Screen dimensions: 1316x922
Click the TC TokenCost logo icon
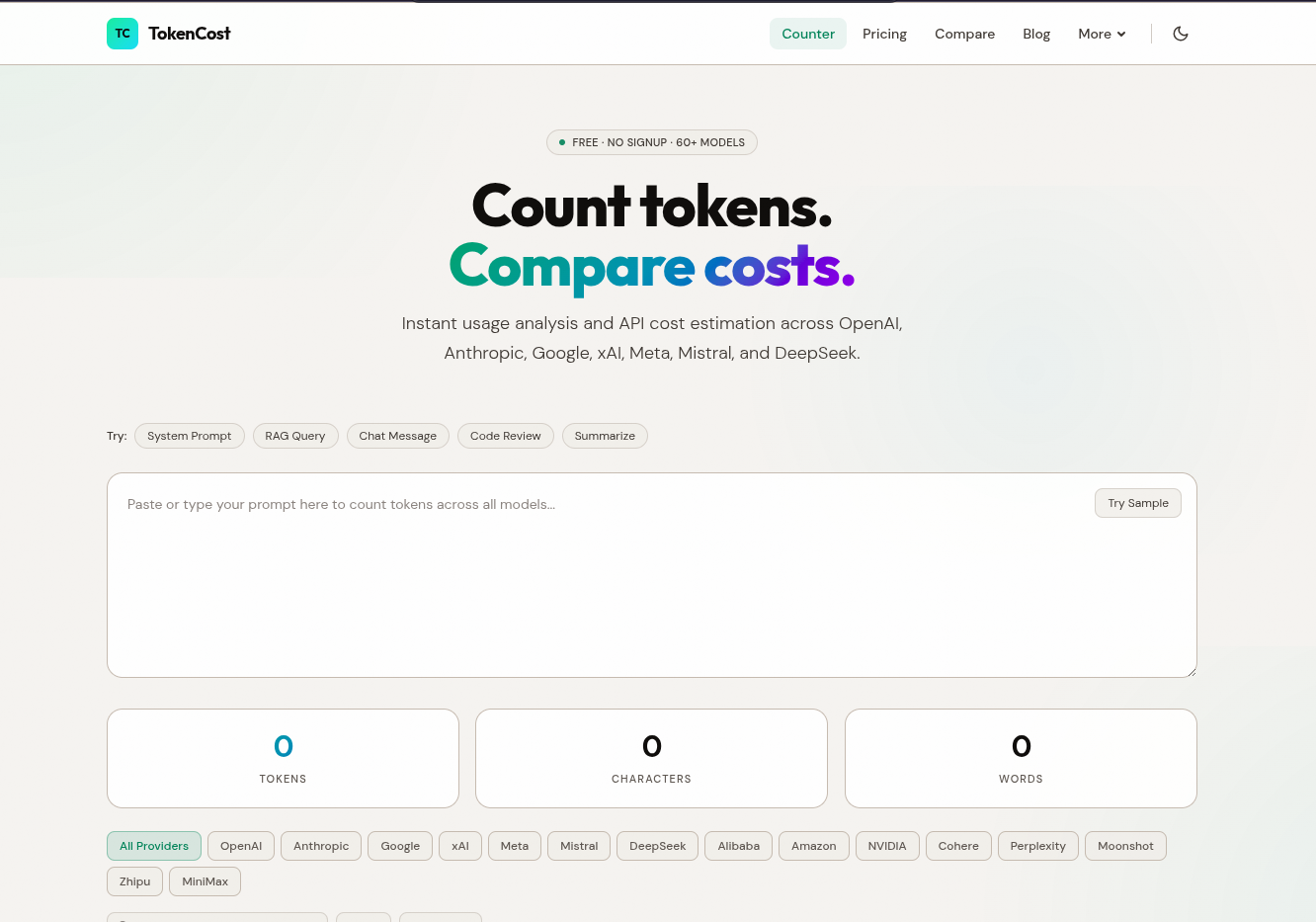122,33
